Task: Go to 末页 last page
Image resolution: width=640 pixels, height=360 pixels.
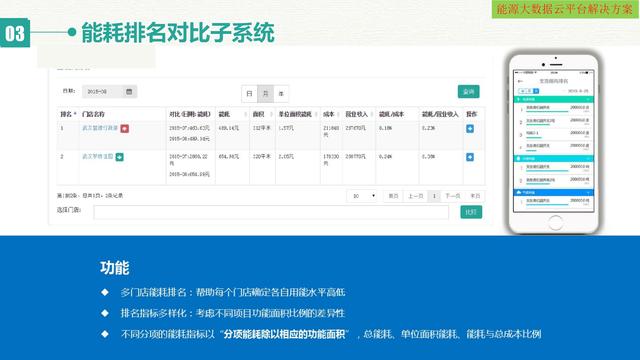Action: pyautogui.click(x=475, y=196)
